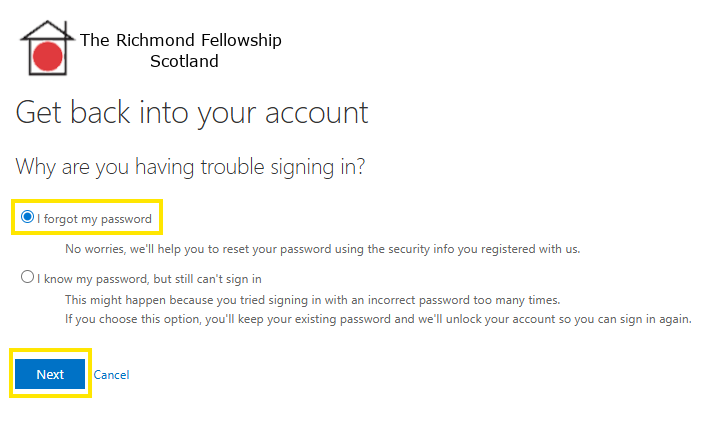The image size is (712, 427).
Task: Select the "I forgot my password" radio button
Action: tap(27, 217)
